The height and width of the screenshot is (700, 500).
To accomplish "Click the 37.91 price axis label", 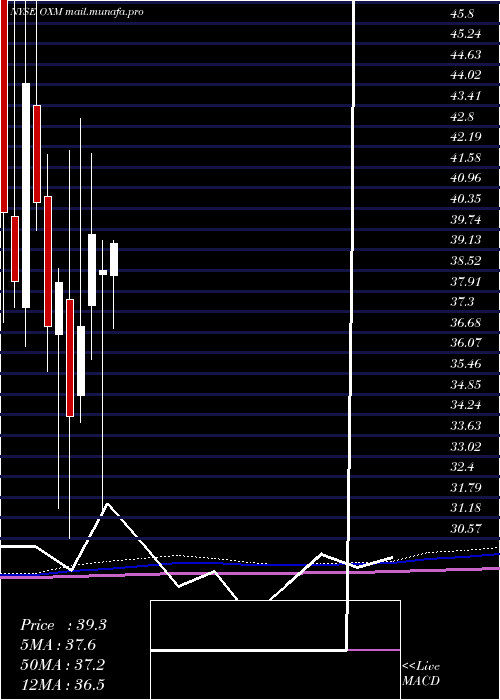I will [466, 281].
